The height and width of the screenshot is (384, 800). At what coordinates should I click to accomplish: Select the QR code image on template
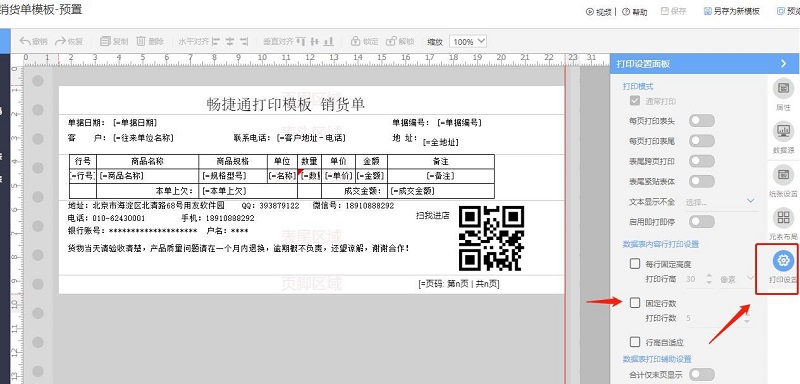[x=491, y=238]
